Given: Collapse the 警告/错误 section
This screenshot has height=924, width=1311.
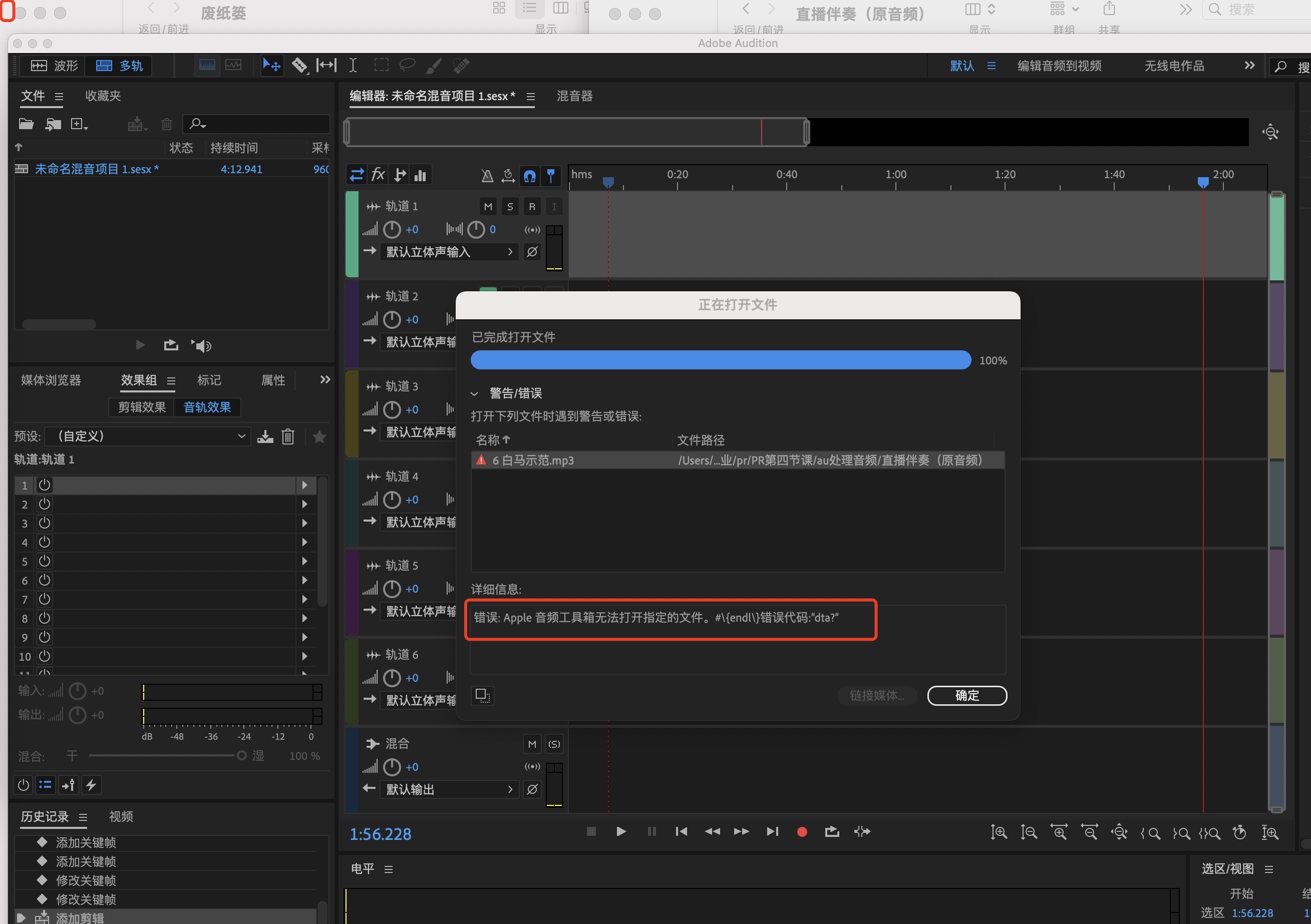Looking at the screenshot, I should (475, 394).
